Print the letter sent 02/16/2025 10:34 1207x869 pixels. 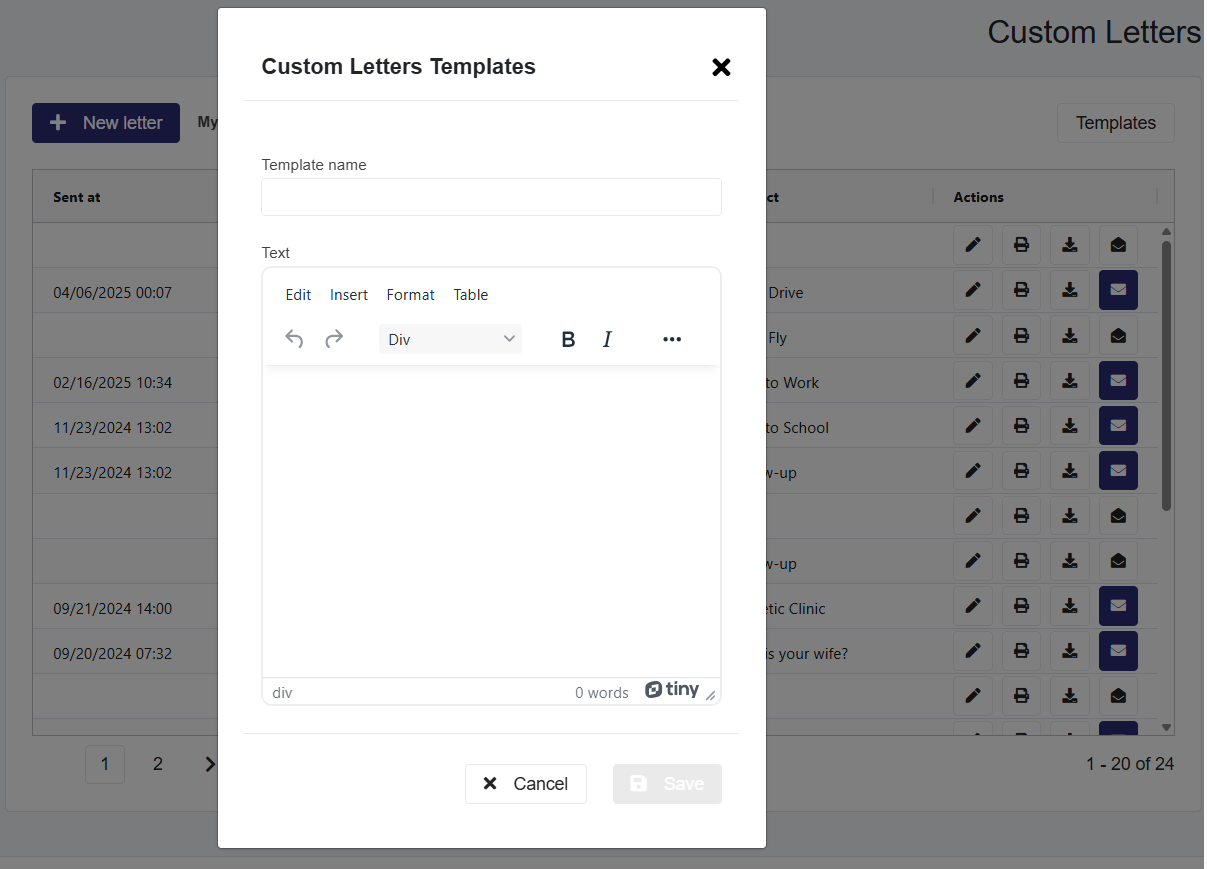1021,381
